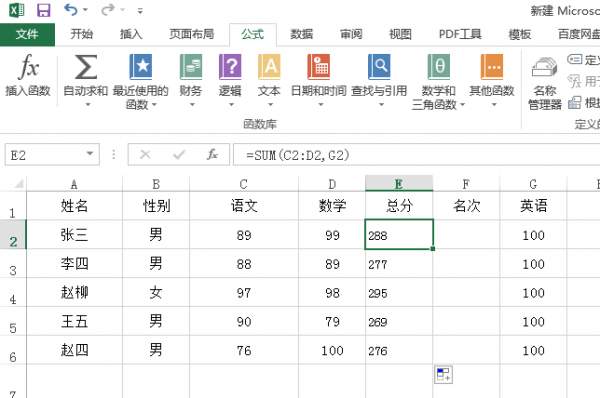Image resolution: width=600 pixels, height=398 pixels.
Task: Expand the 查找与引用 dropdown arrow
Action: coord(381,104)
